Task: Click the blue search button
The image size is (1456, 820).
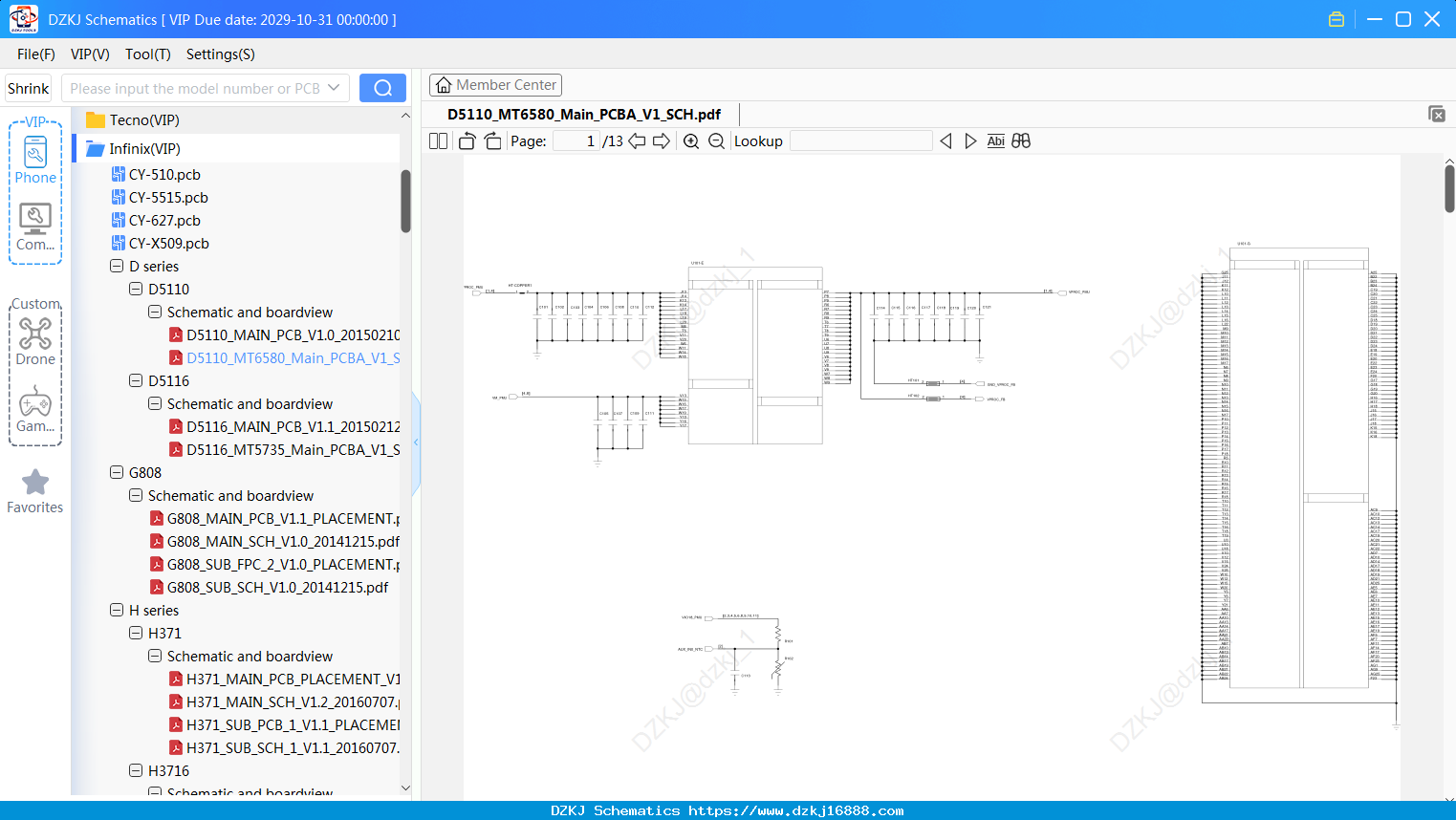Action: [x=382, y=88]
